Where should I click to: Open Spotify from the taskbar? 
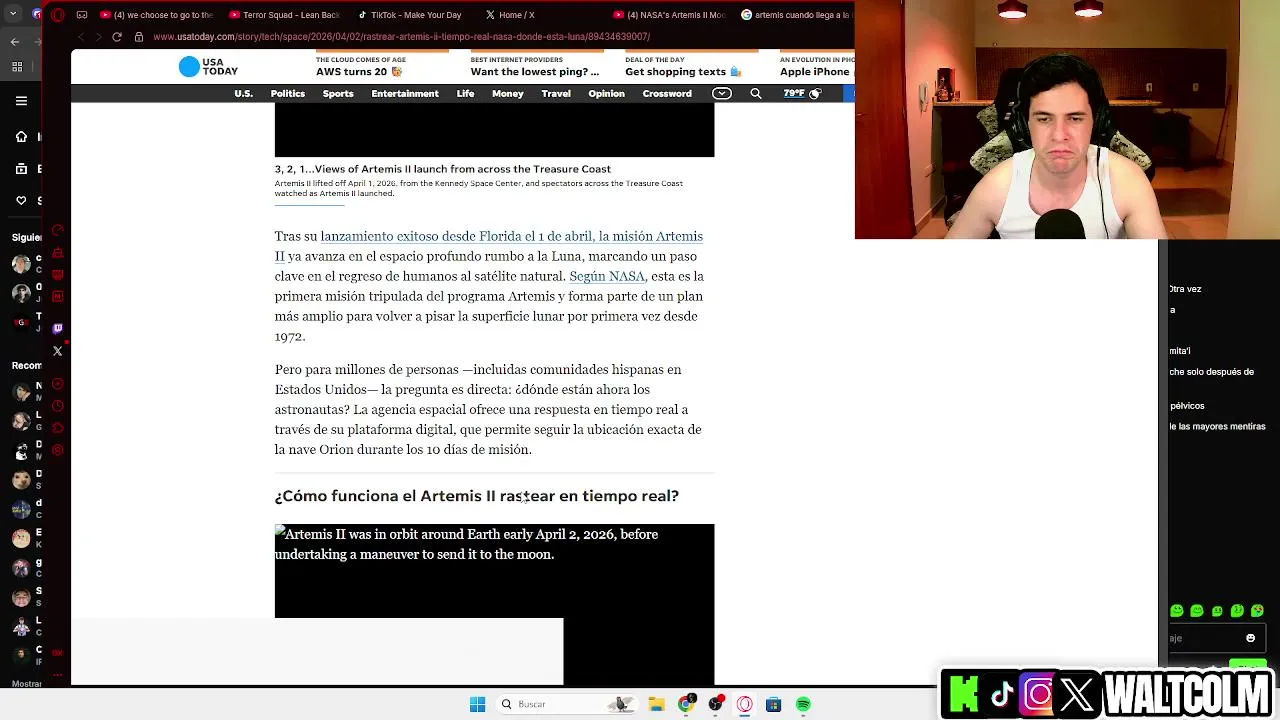803,704
